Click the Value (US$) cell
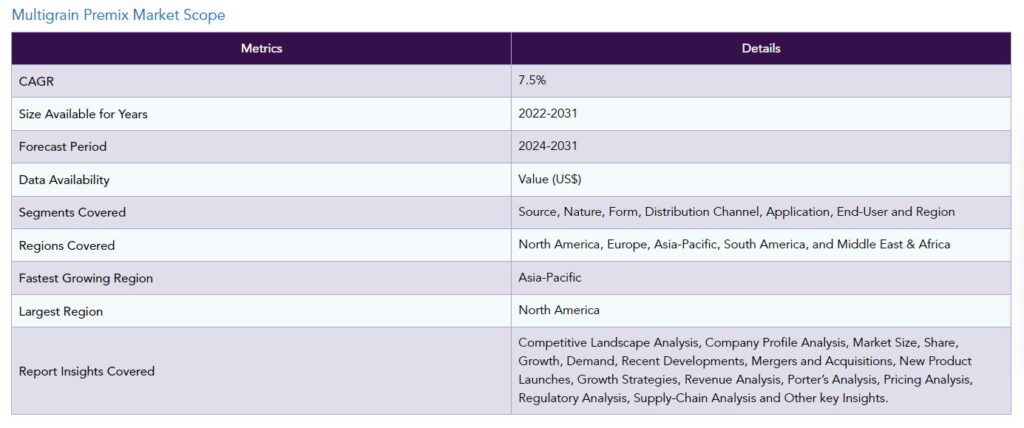Screen dimensions: 1024x428 (761, 180)
